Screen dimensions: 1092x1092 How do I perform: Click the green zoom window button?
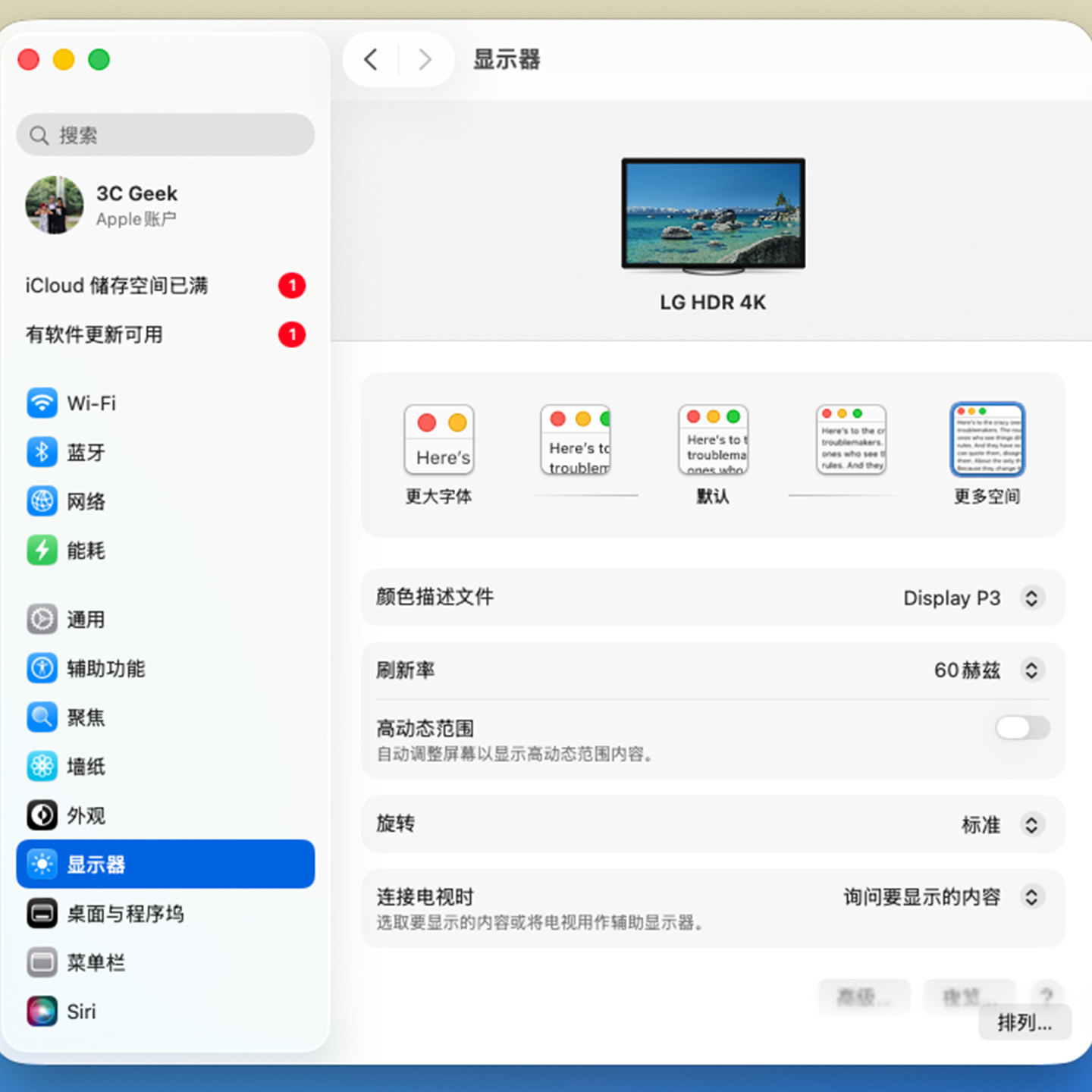point(99,59)
